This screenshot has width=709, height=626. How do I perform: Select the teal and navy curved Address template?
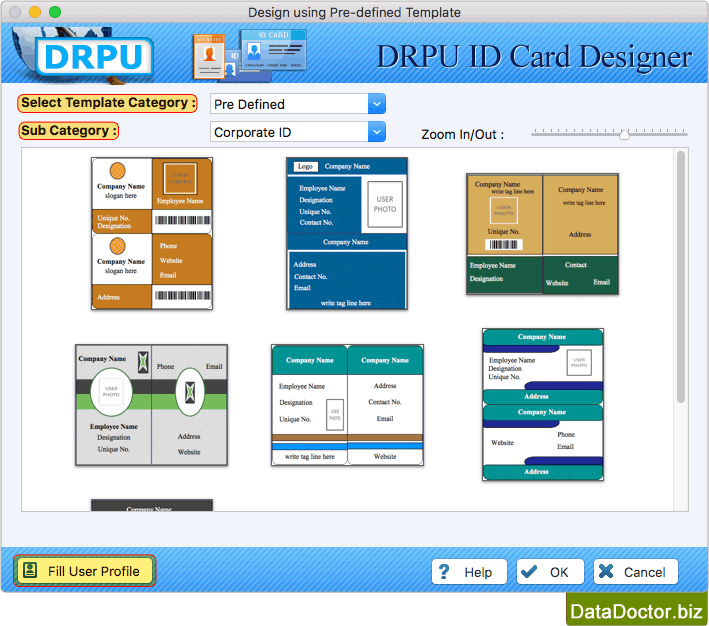(x=543, y=404)
